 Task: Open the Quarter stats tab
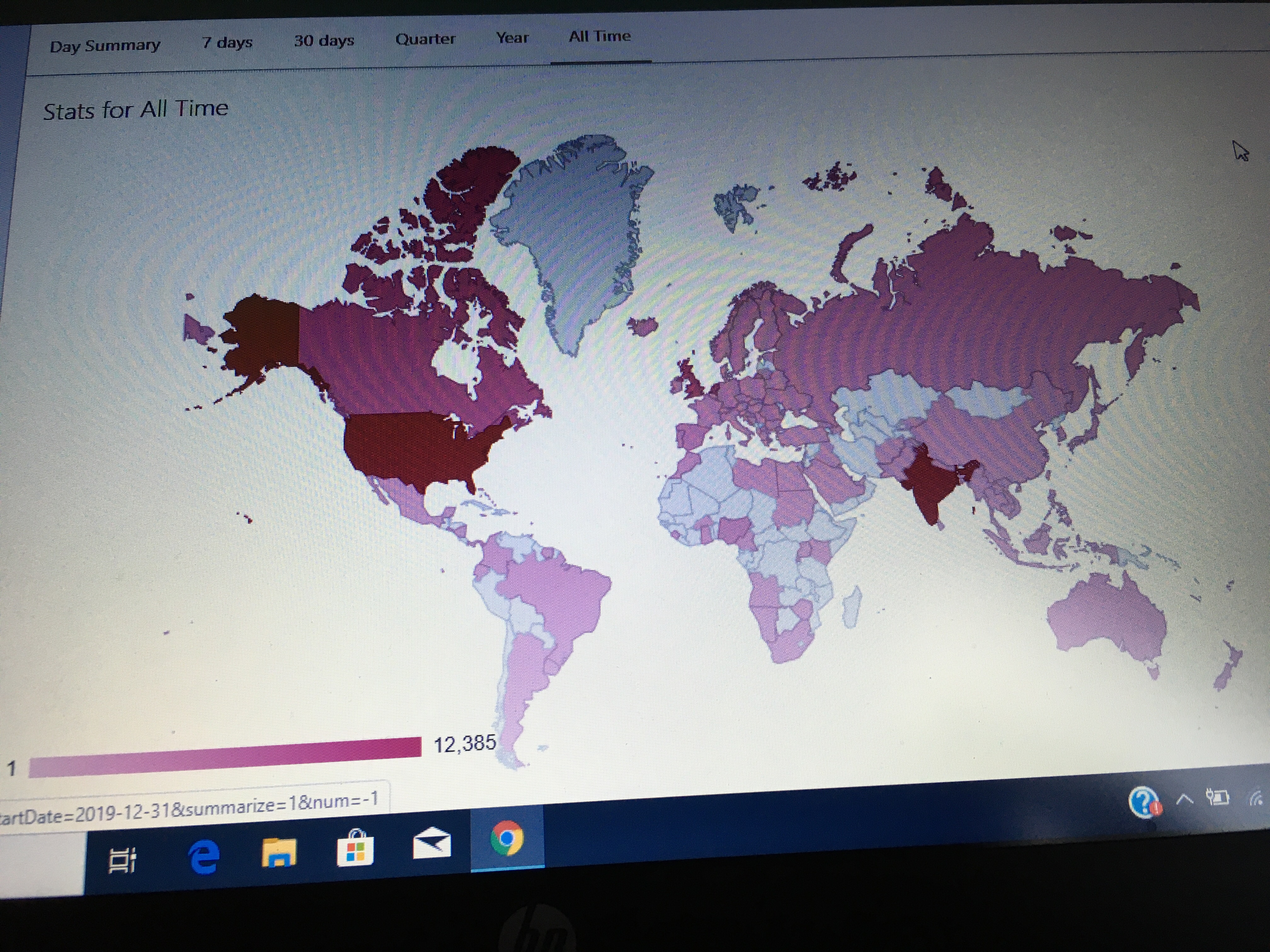pyautogui.click(x=425, y=39)
